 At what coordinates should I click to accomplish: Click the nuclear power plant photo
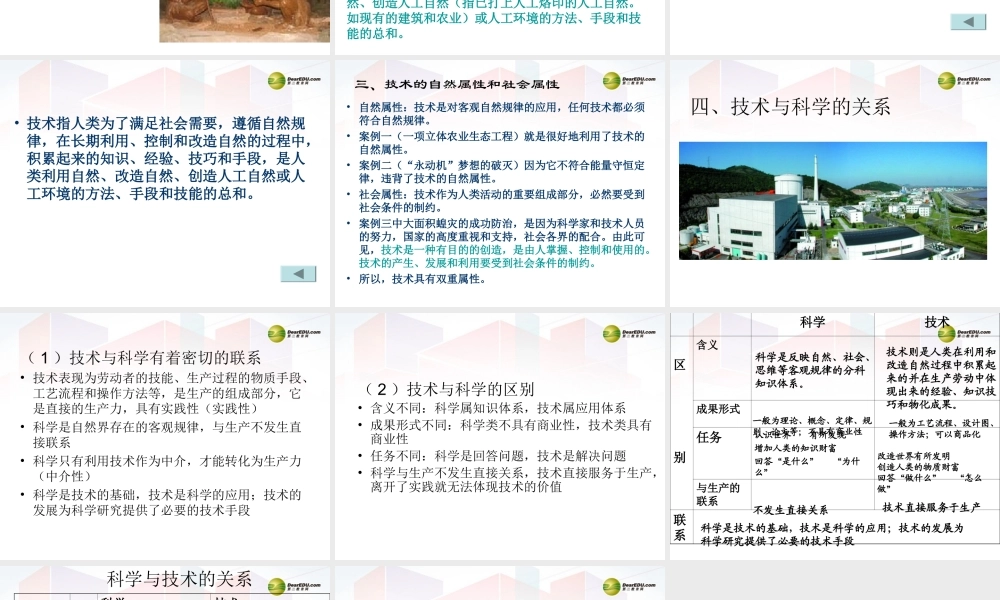pos(833,201)
